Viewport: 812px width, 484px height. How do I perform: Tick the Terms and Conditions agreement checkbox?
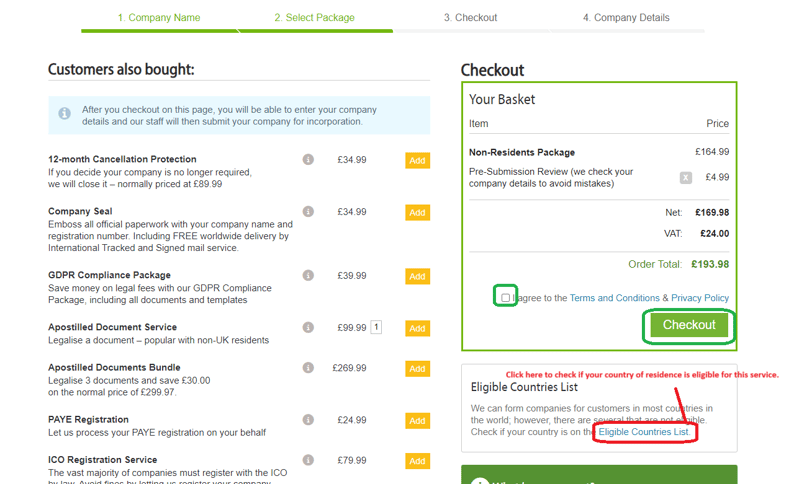pyautogui.click(x=505, y=298)
